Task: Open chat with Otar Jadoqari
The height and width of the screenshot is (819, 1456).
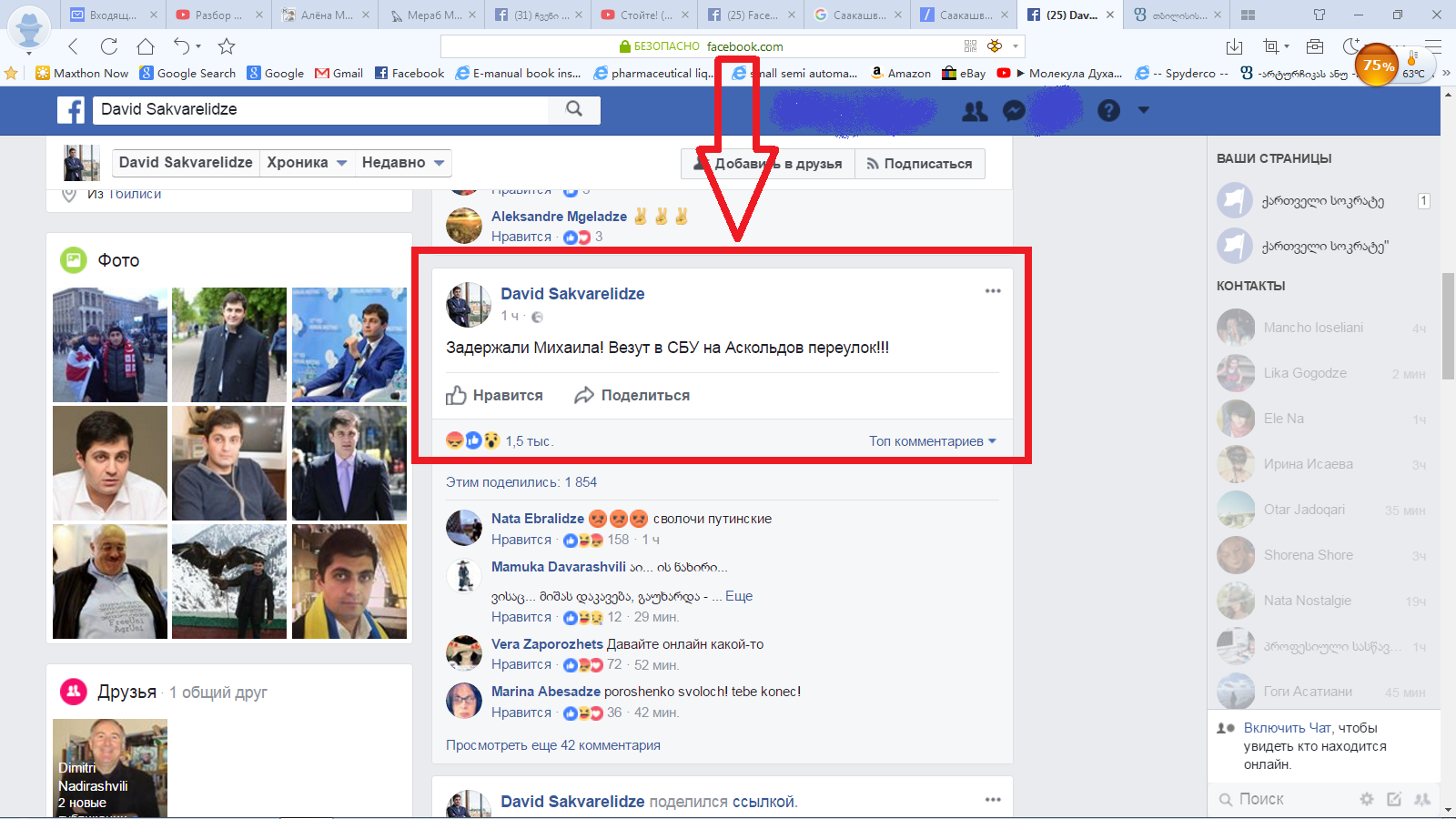Action: point(1324,510)
